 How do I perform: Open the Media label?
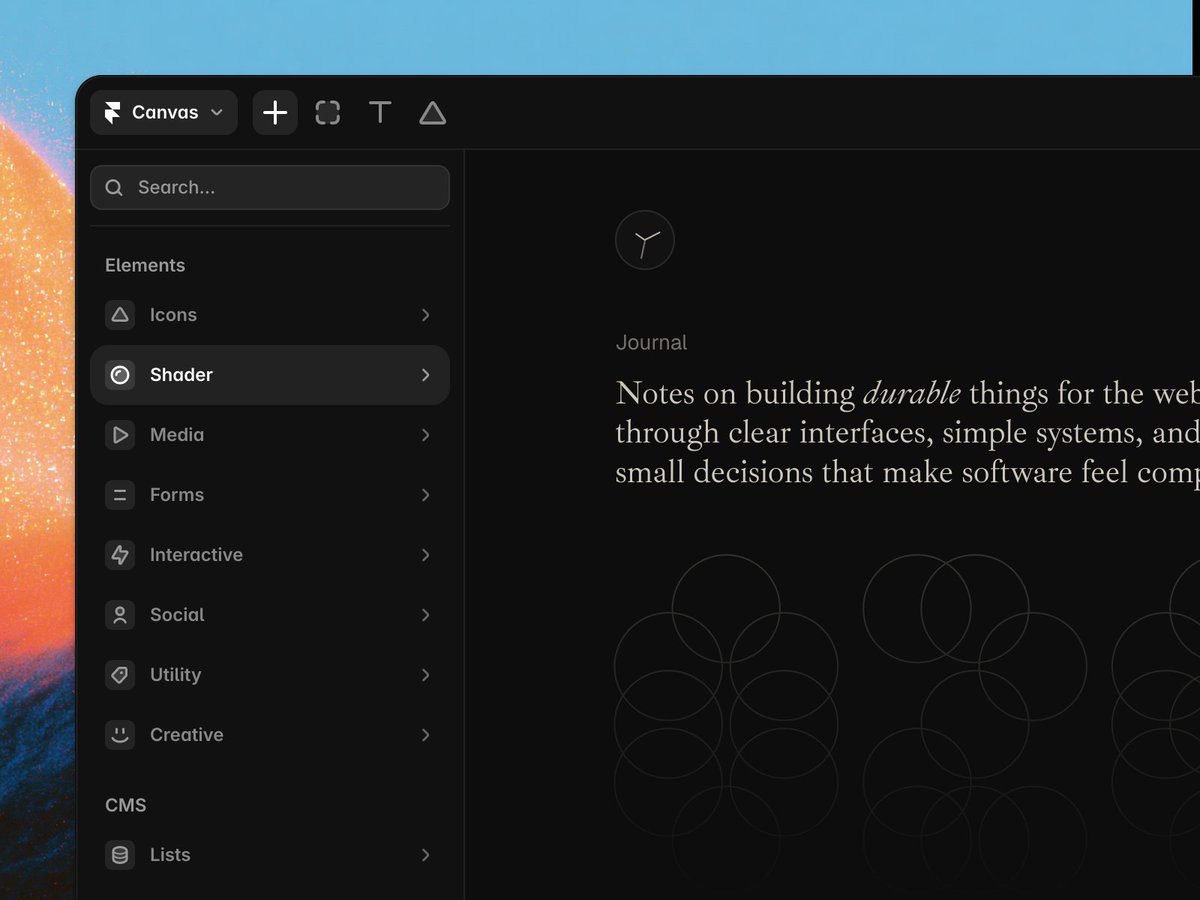coord(177,435)
